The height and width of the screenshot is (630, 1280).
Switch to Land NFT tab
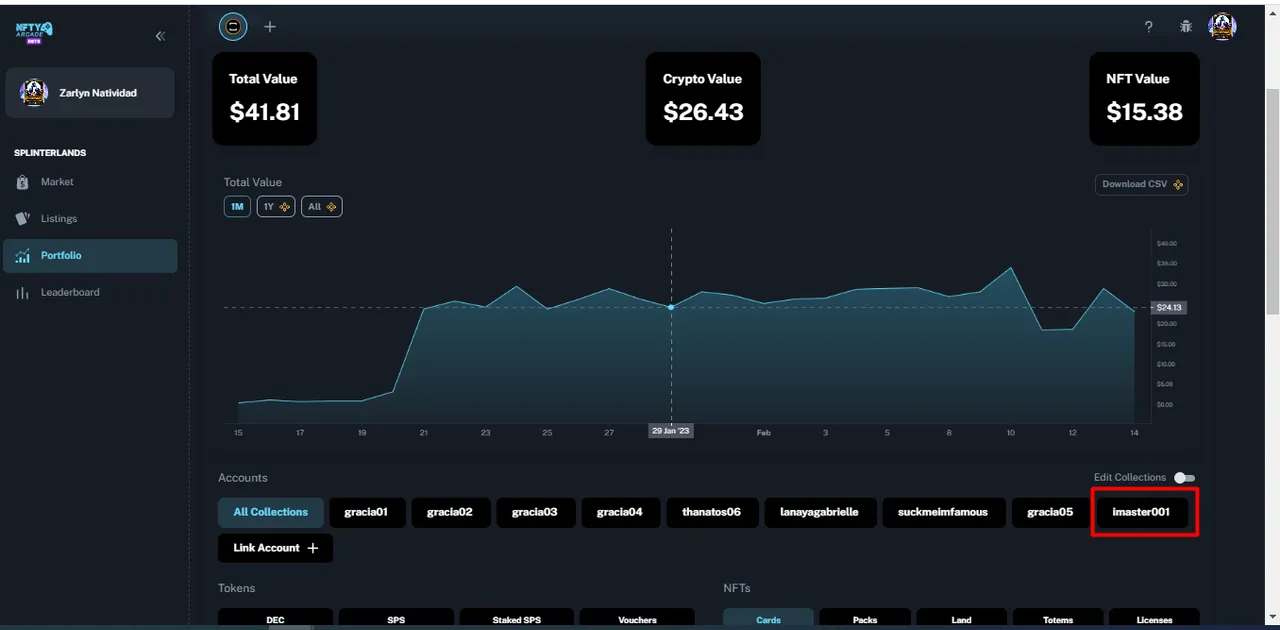point(961,619)
